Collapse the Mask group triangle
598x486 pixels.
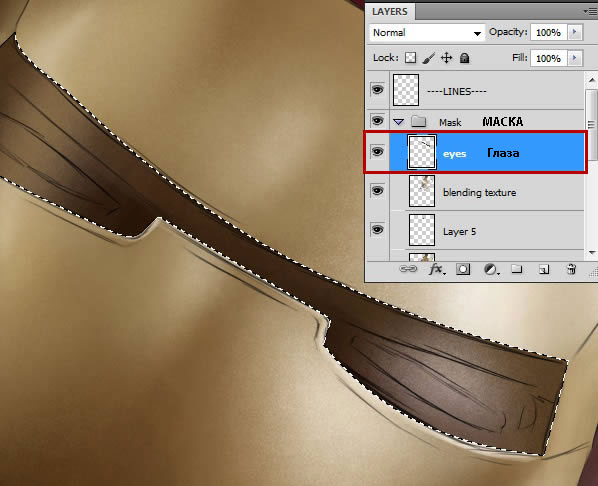click(x=398, y=122)
